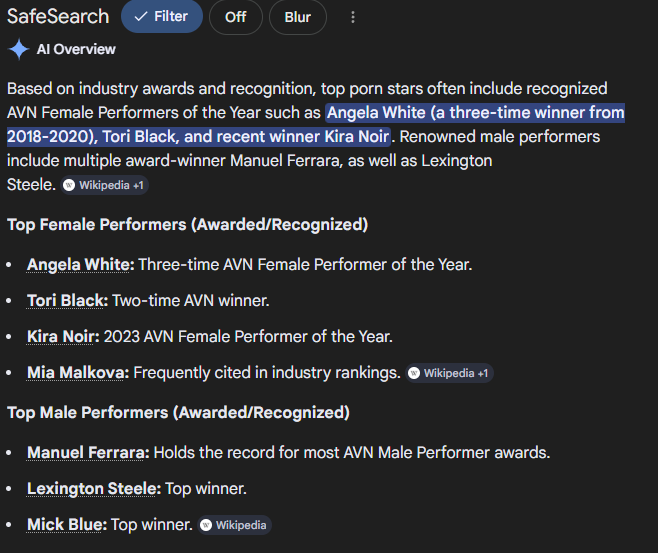
Task: Follow the Kira Noir link
Action: [x=61, y=337]
